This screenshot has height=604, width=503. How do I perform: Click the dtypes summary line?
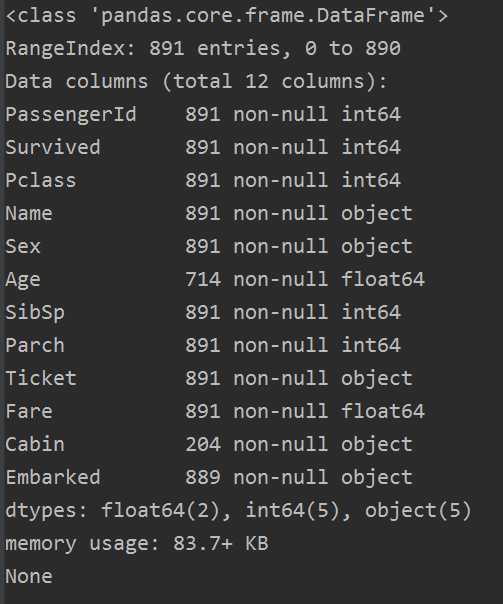(238, 511)
